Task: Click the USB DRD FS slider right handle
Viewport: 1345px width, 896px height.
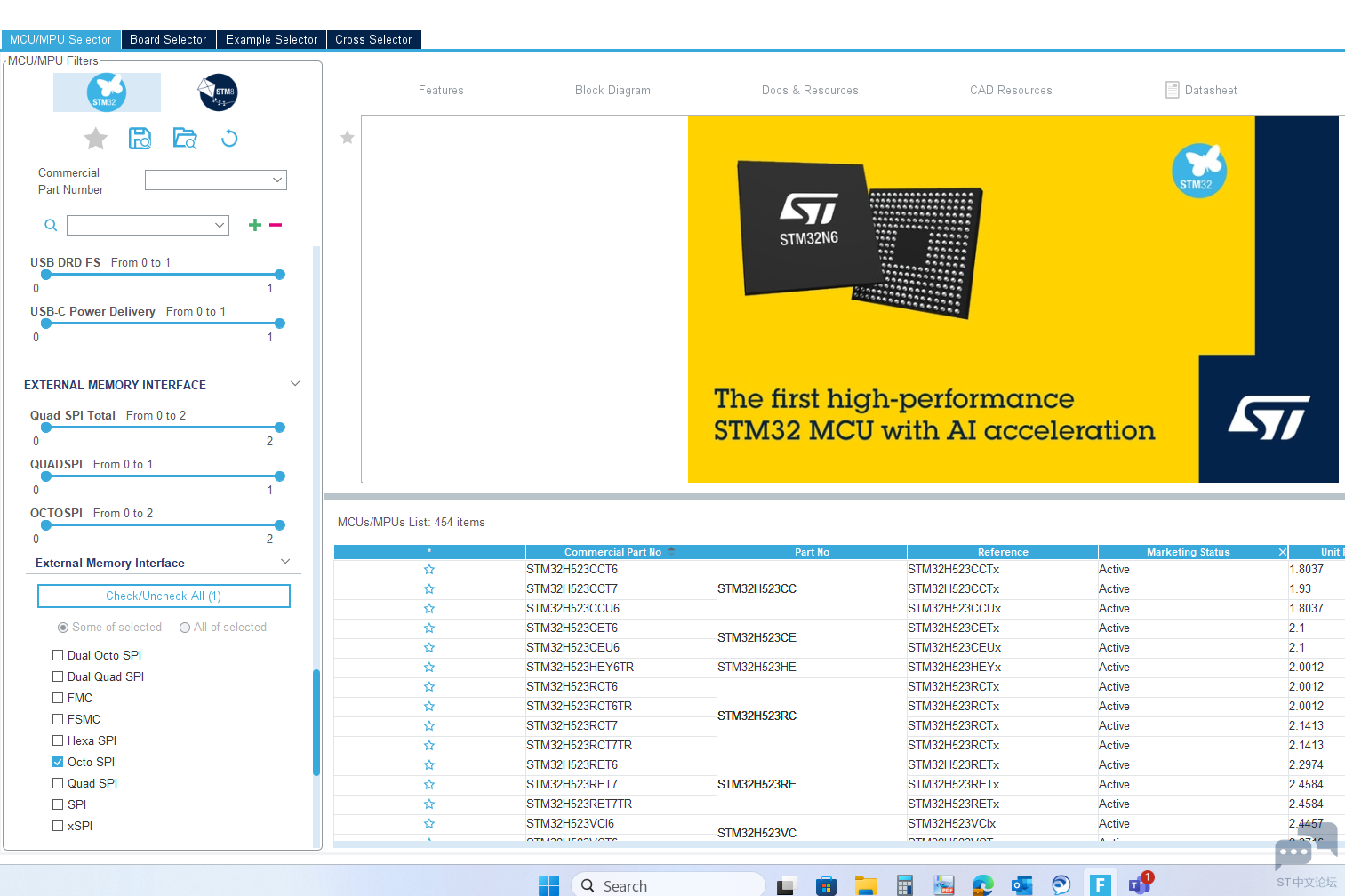Action: [280, 275]
